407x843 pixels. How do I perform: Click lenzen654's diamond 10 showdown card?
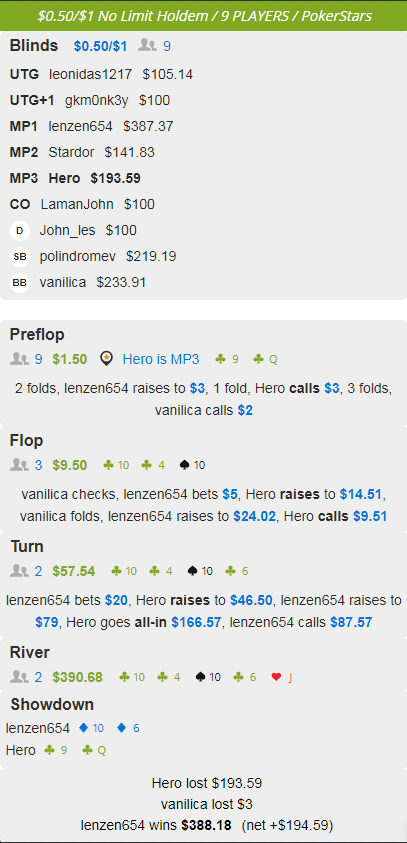(x=91, y=728)
